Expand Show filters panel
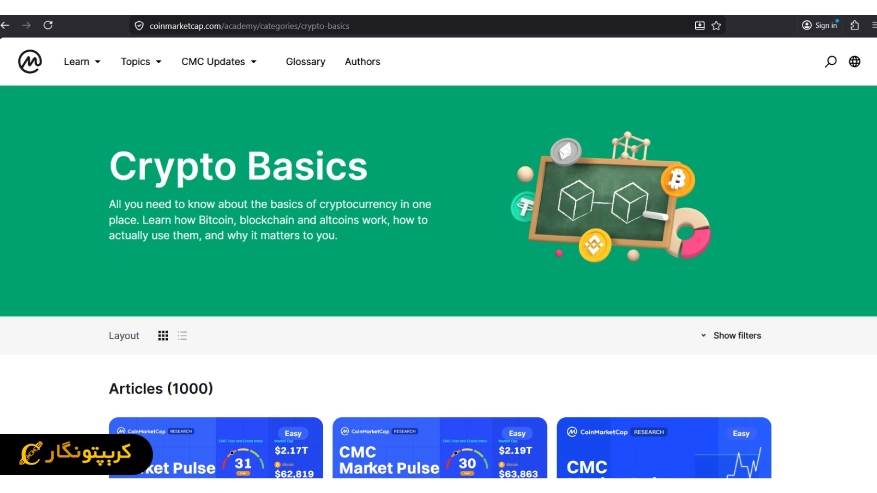This screenshot has width=877, height=493. [731, 336]
